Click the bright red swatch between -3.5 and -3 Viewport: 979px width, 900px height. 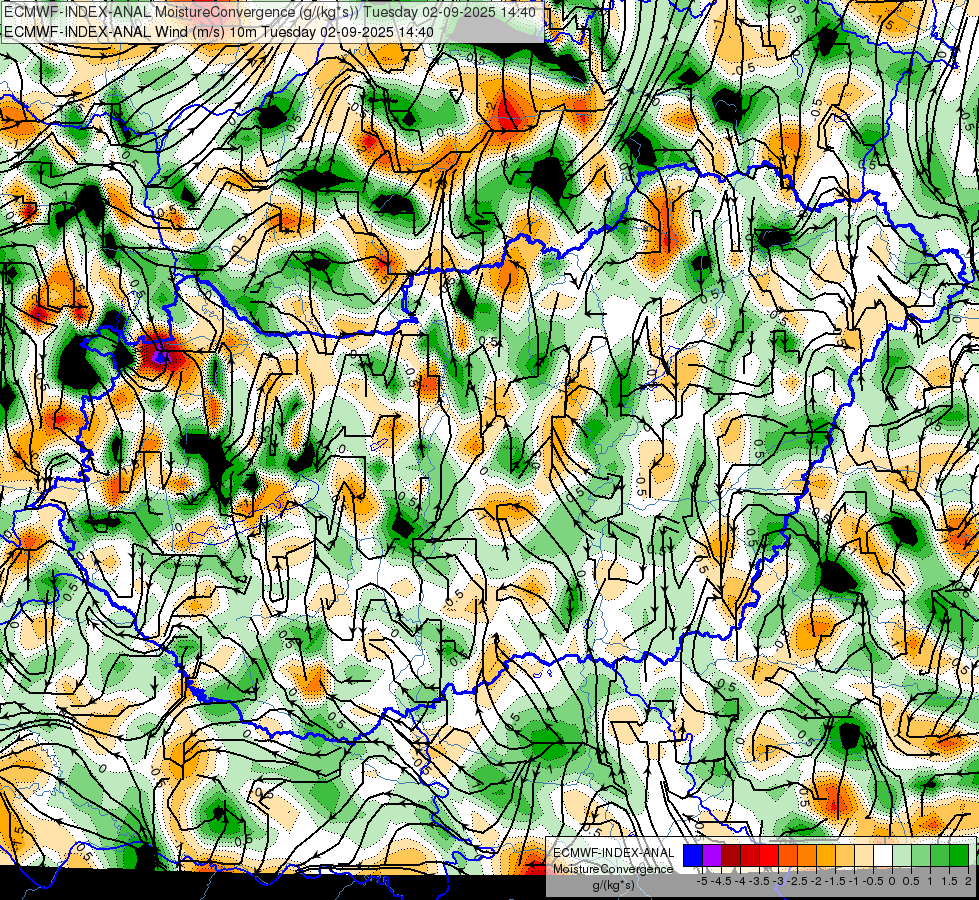pos(769,856)
